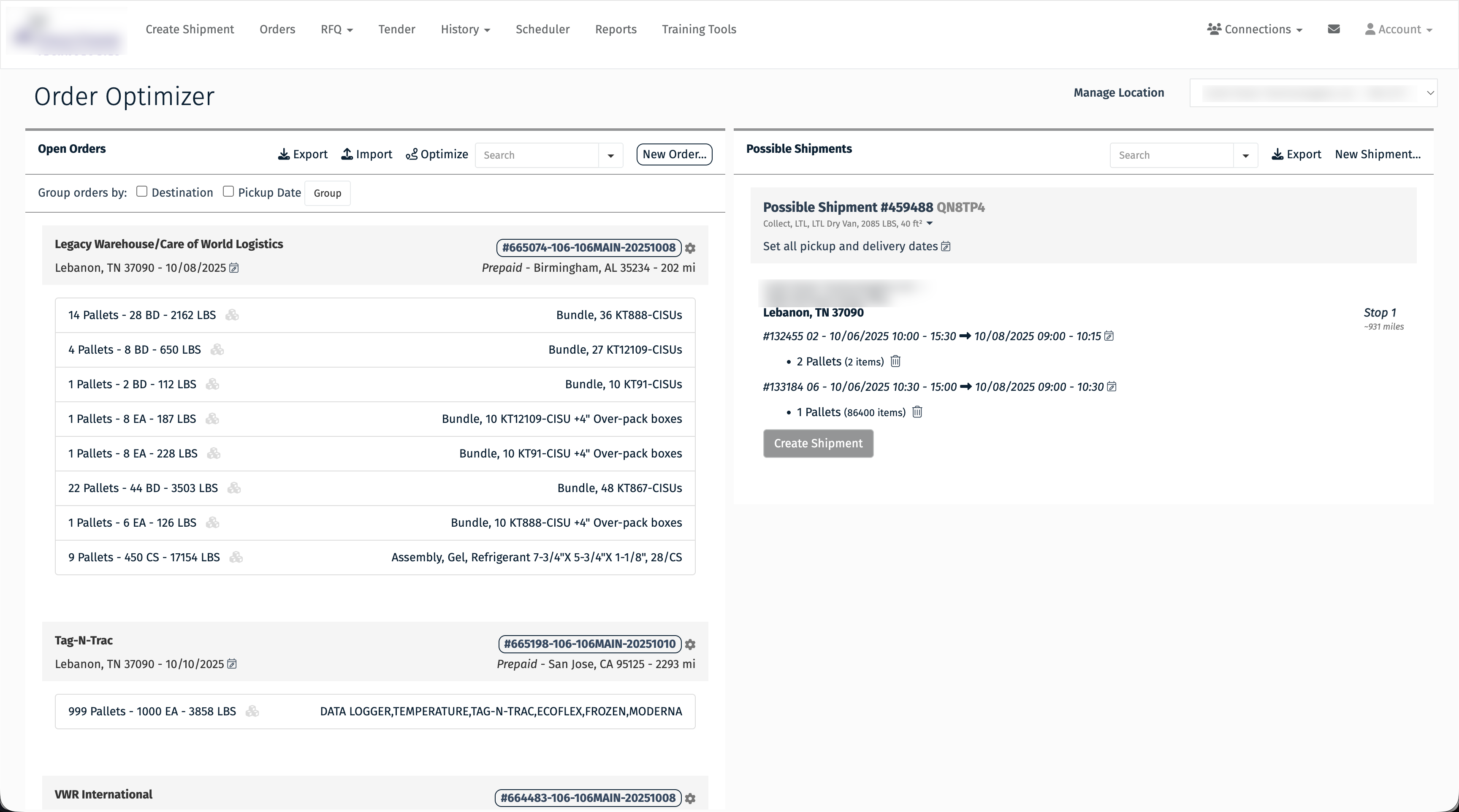Open the Manage Location dropdown

click(x=1313, y=93)
